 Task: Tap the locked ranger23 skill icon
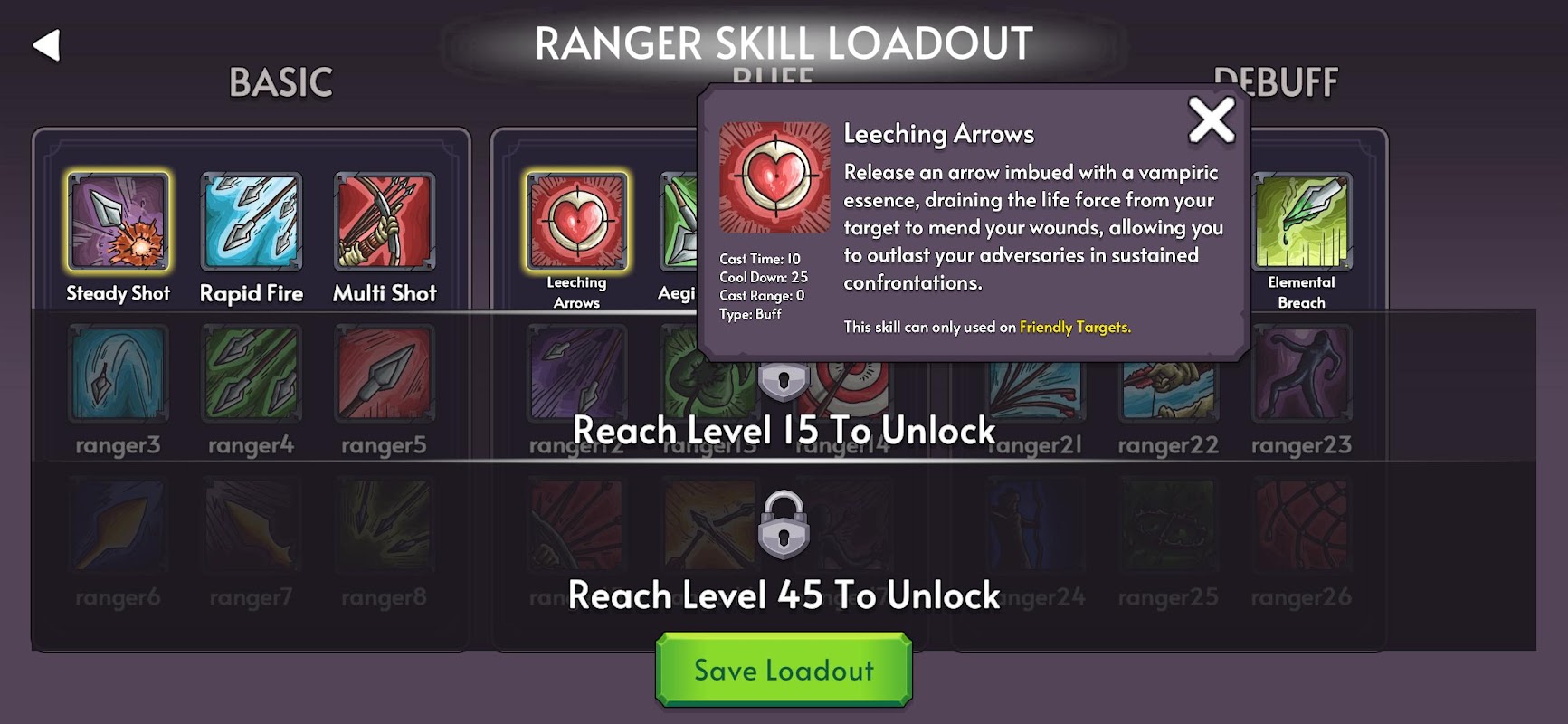pyautogui.click(x=1301, y=374)
